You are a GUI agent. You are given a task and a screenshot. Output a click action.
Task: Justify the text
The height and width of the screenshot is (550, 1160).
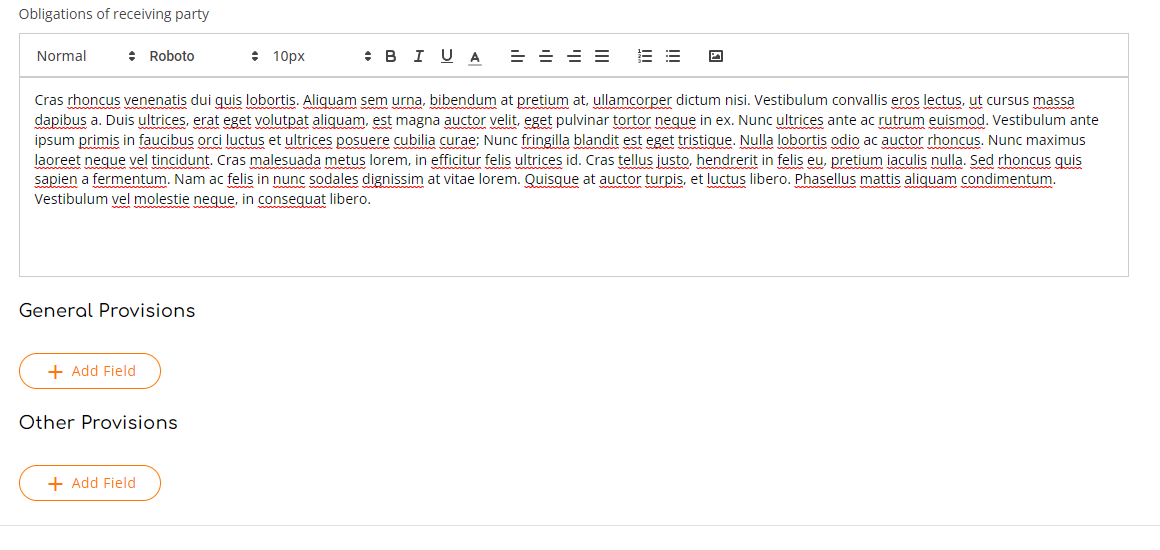pyautogui.click(x=602, y=56)
